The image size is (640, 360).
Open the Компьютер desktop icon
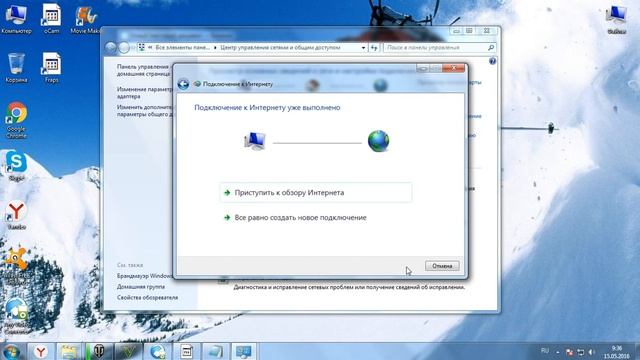(16, 18)
